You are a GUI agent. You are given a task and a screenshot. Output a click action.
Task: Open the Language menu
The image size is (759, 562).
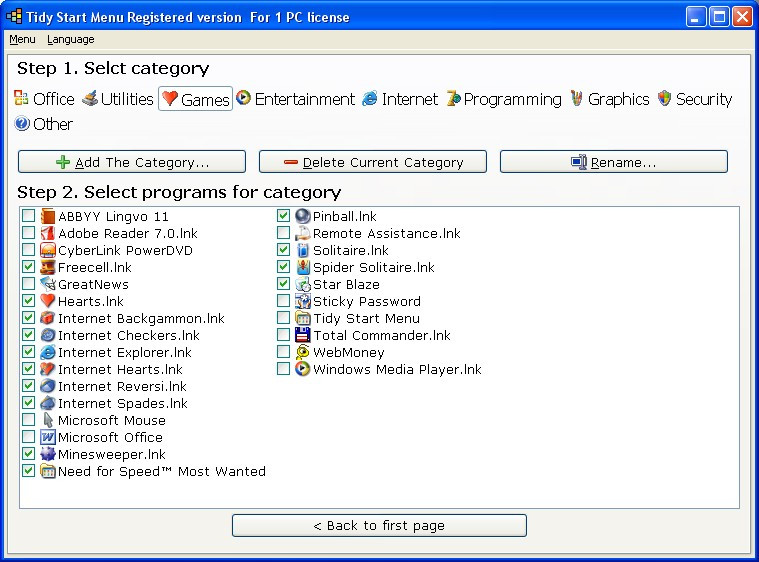(x=71, y=39)
